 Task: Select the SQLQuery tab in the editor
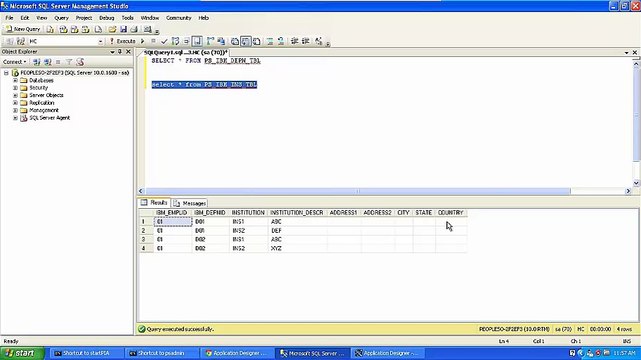tap(186, 52)
